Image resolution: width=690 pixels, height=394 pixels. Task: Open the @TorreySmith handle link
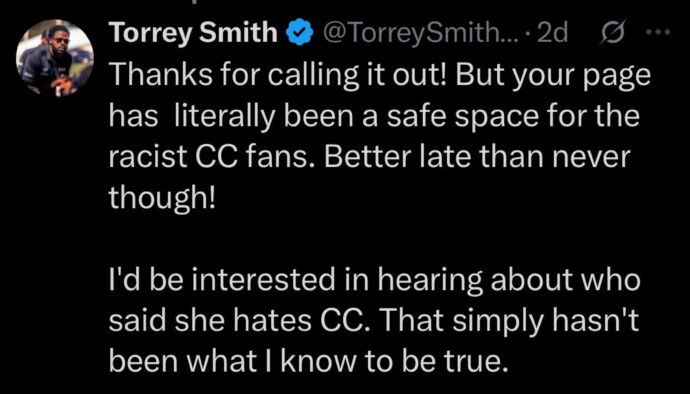pyautogui.click(x=409, y=33)
